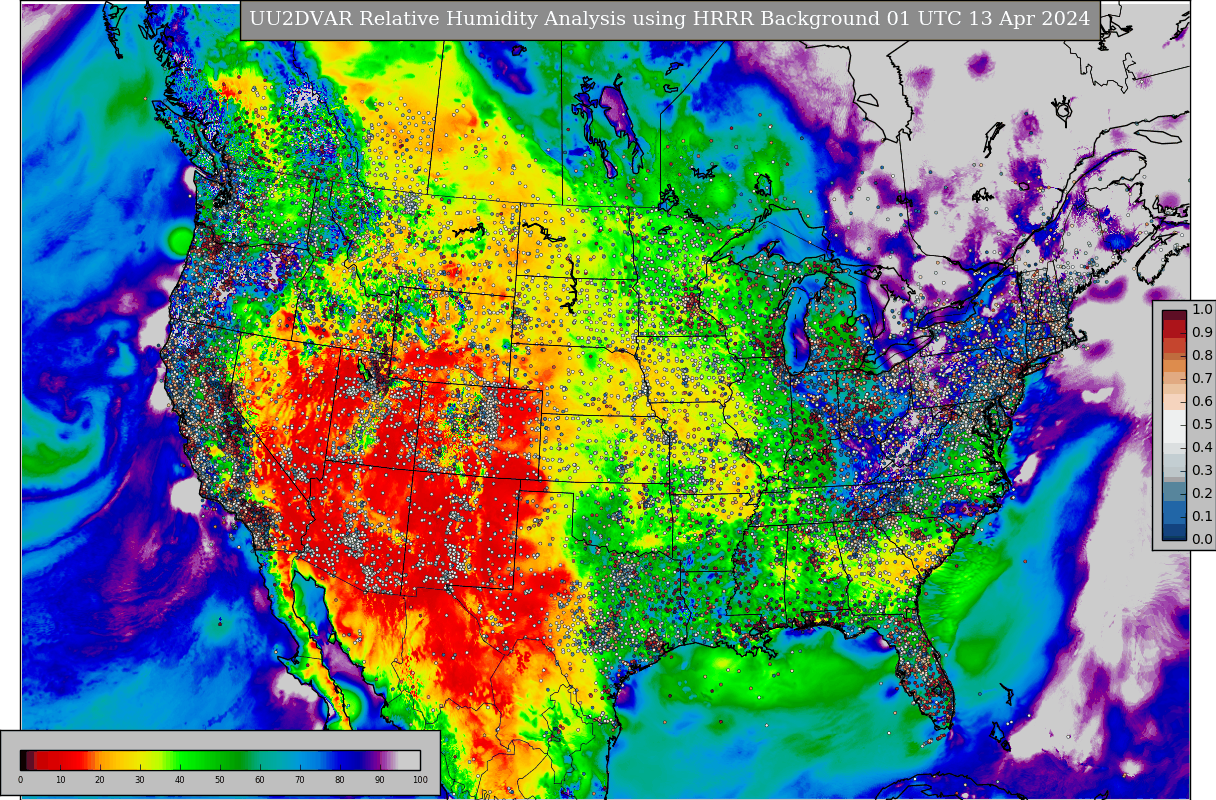Pick the darkest red swatch atop right legend

[x=1174, y=315]
